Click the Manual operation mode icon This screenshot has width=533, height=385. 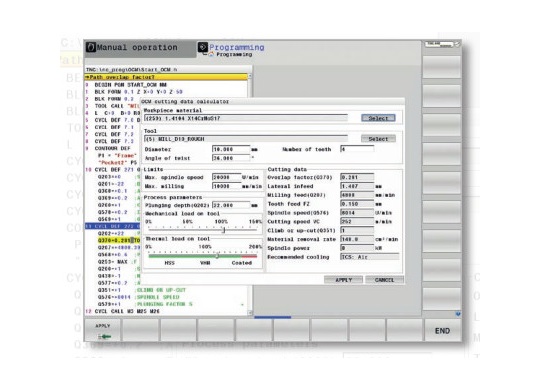(x=91, y=47)
